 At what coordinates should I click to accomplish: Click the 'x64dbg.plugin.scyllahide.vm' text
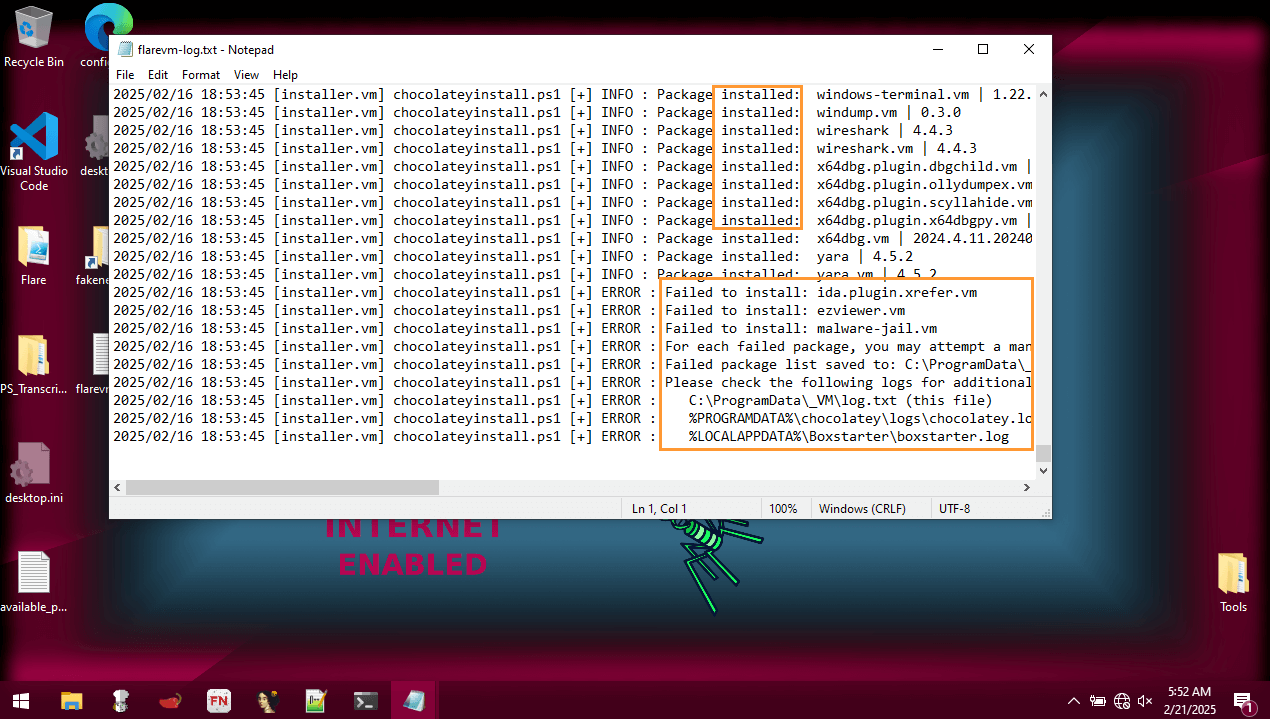tap(925, 202)
